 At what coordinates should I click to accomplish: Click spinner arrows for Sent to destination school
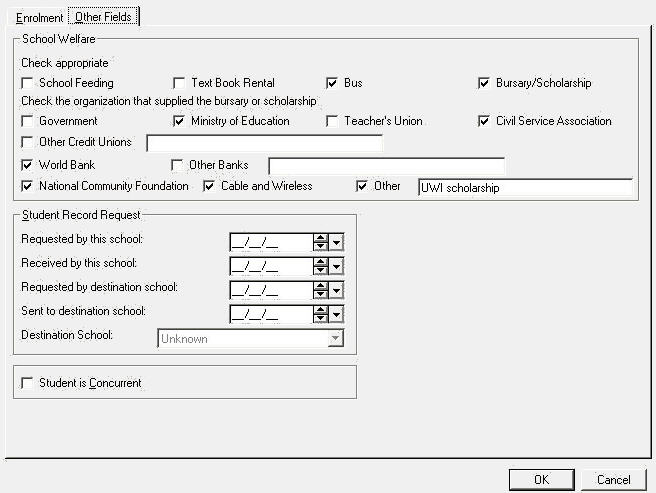click(x=320, y=314)
